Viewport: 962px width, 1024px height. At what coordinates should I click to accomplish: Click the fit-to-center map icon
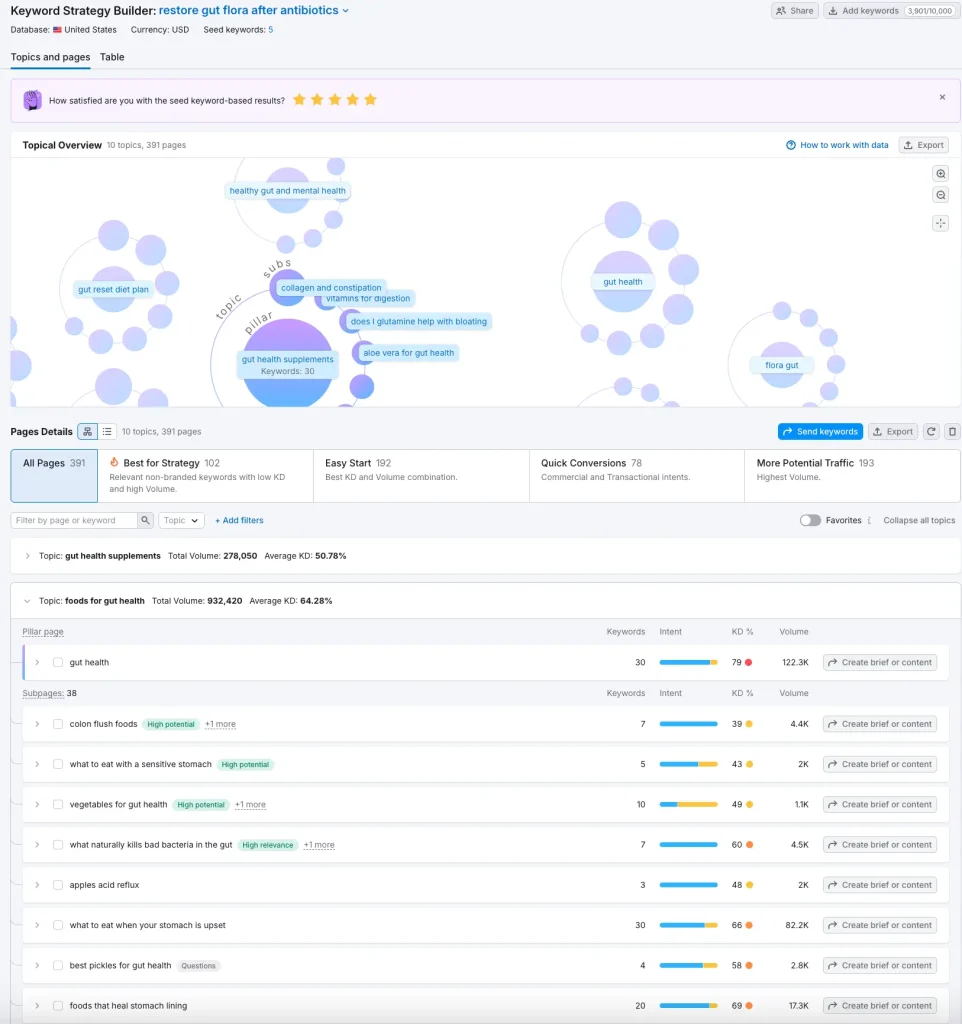click(x=940, y=223)
